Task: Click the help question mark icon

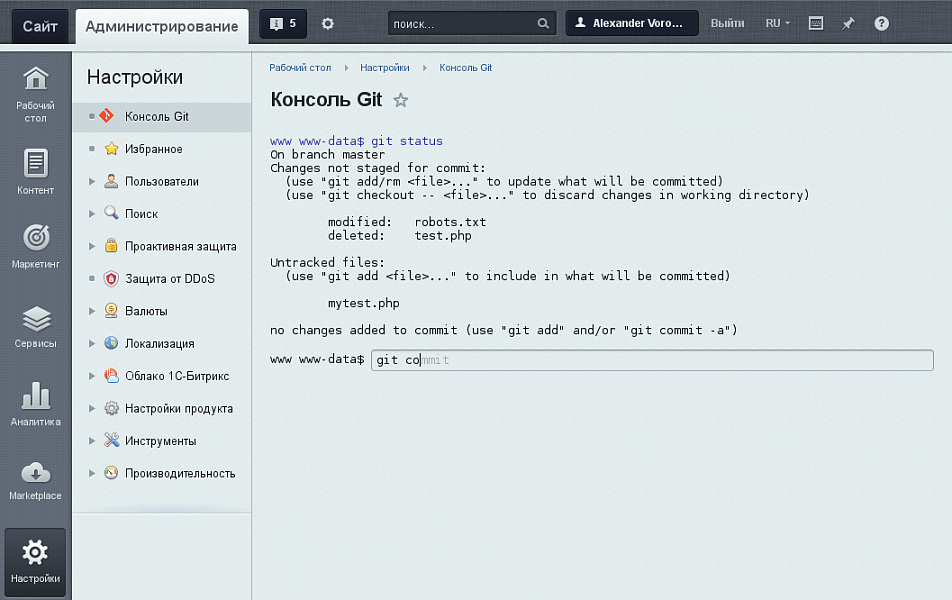Action: (881, 23)
